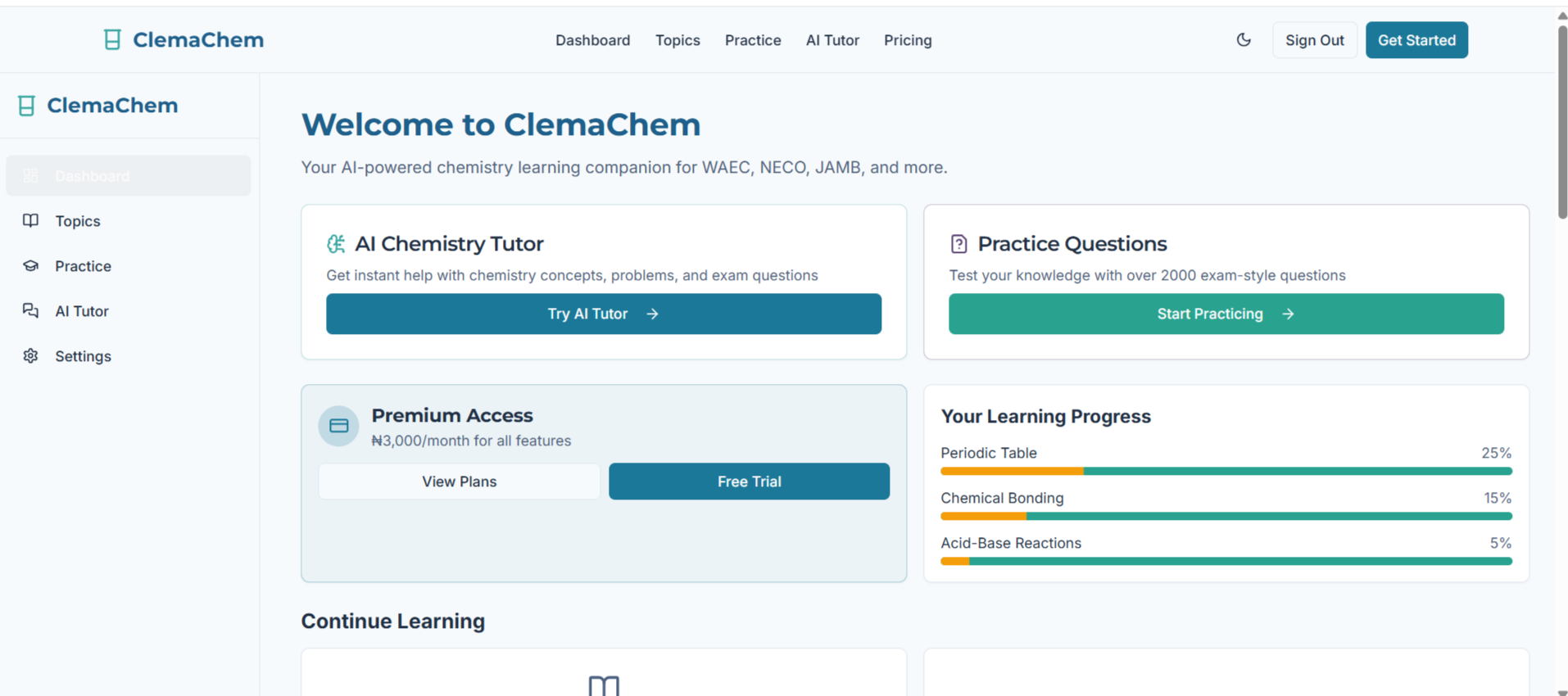The image size is (1568, 696).
Task: Select Dashboard in the left sidebar
Action: coord(129,176)
